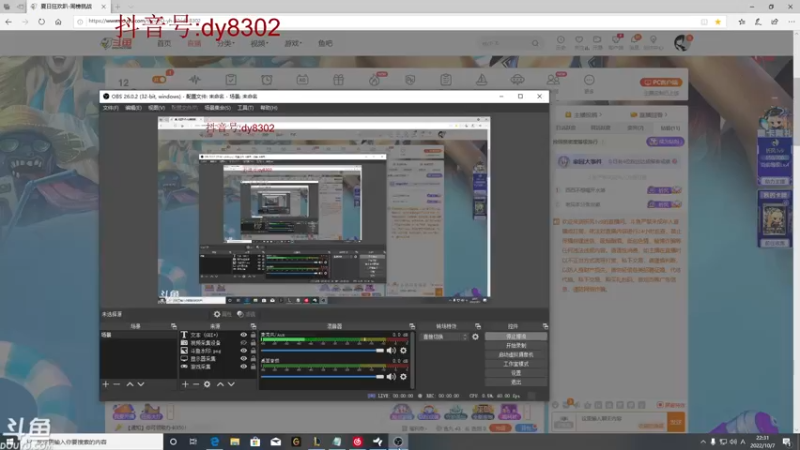Pop out the Audio Mixer dock panel
Screen dimensions: 800x450
click(x=412, y=326)
